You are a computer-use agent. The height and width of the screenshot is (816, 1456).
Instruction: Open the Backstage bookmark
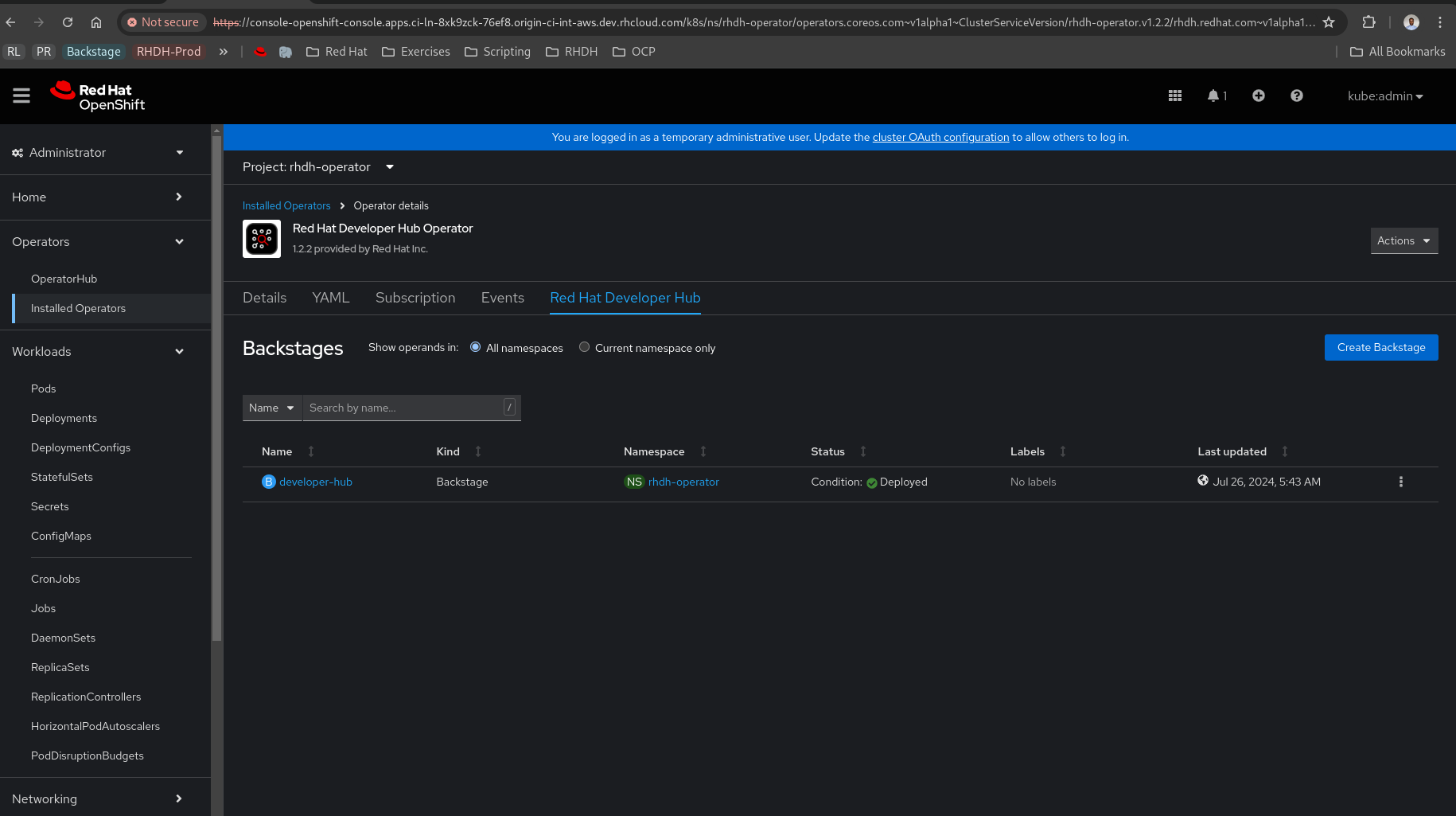pyautogui.click(x=94, y=52)
